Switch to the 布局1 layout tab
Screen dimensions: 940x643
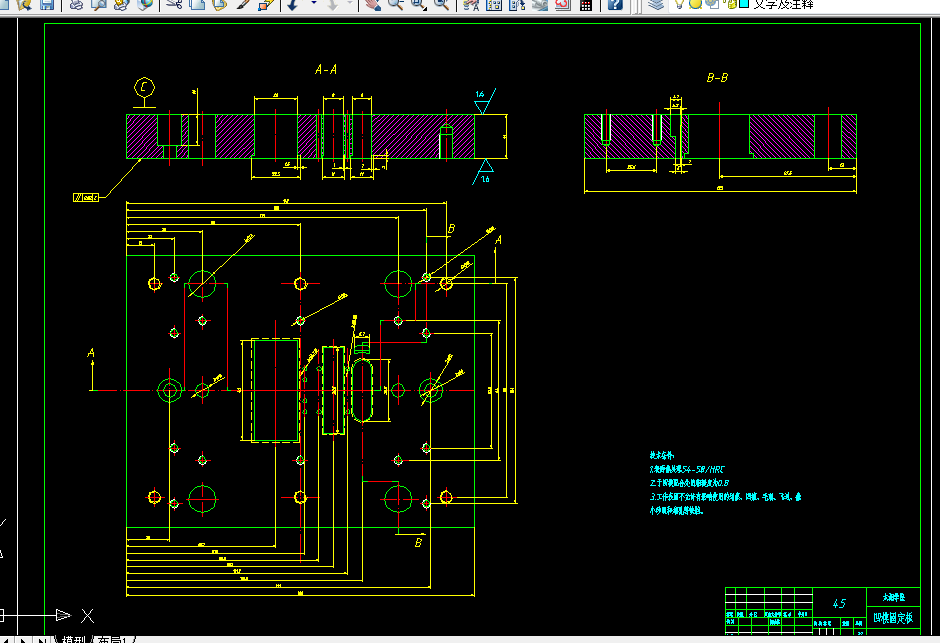coord(112,639)
